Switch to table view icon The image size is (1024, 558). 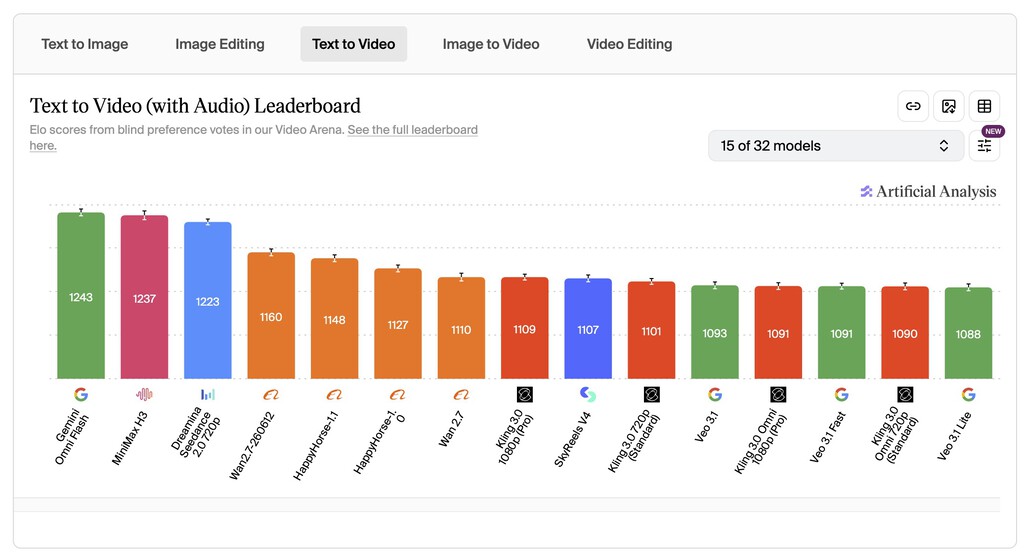tap(984, 106)
